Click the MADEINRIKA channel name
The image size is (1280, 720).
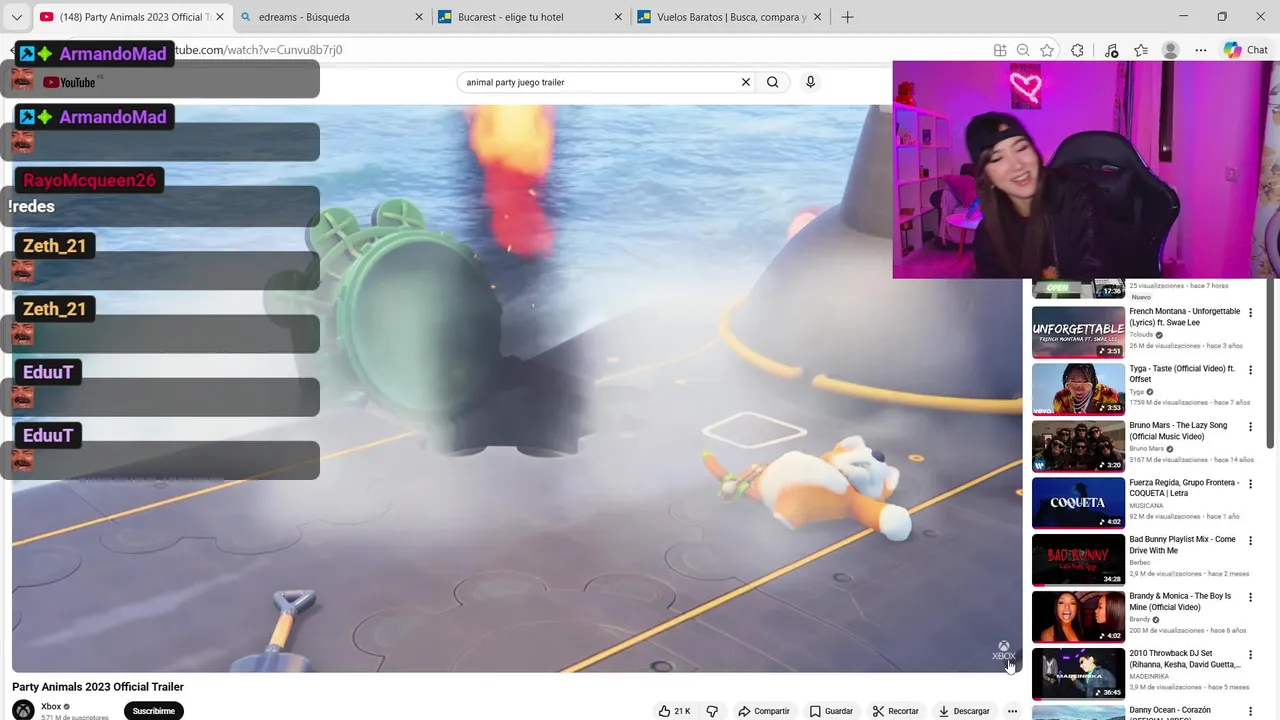point(1148,676)
